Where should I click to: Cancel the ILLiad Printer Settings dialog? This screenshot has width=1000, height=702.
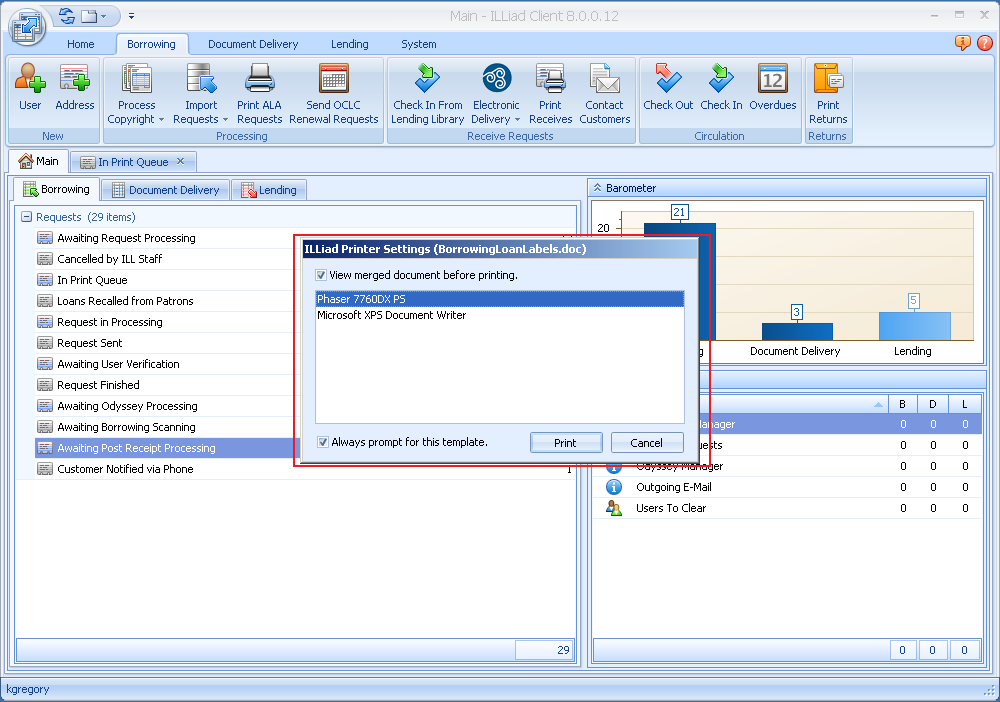647,442
